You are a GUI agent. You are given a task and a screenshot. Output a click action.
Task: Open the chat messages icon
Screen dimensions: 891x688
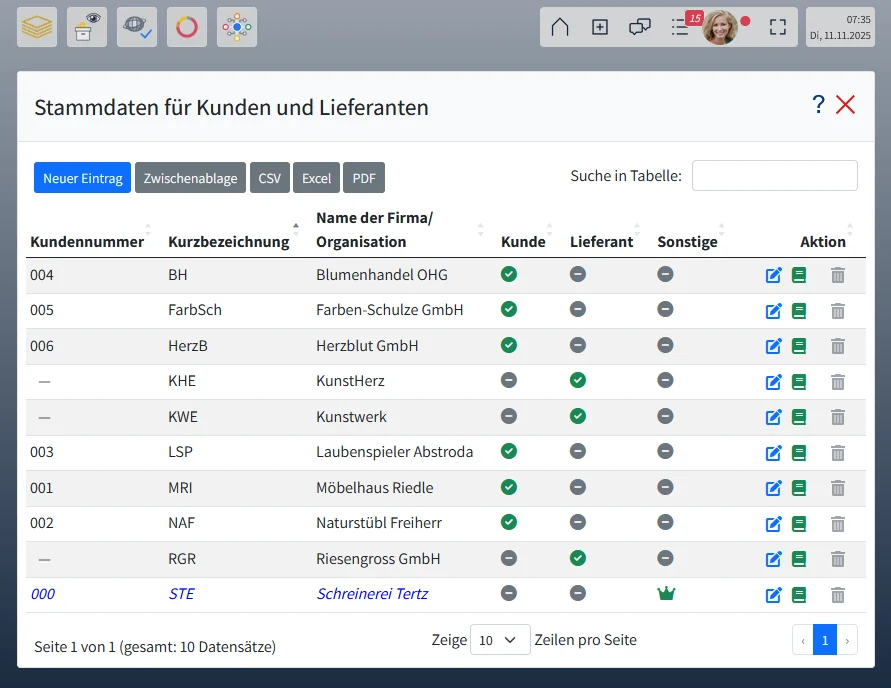point(640,27)
